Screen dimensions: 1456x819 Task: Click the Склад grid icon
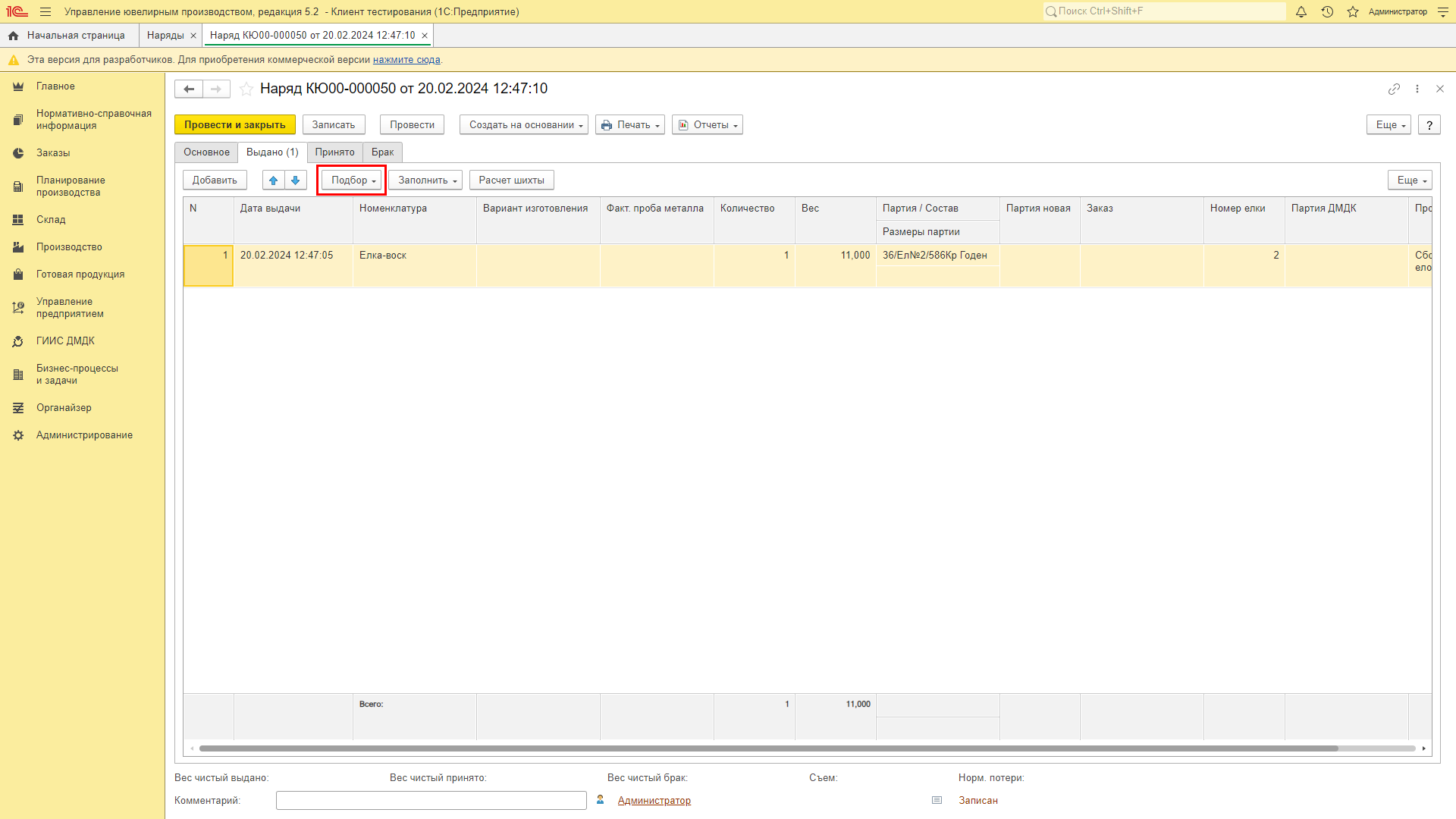18,220
